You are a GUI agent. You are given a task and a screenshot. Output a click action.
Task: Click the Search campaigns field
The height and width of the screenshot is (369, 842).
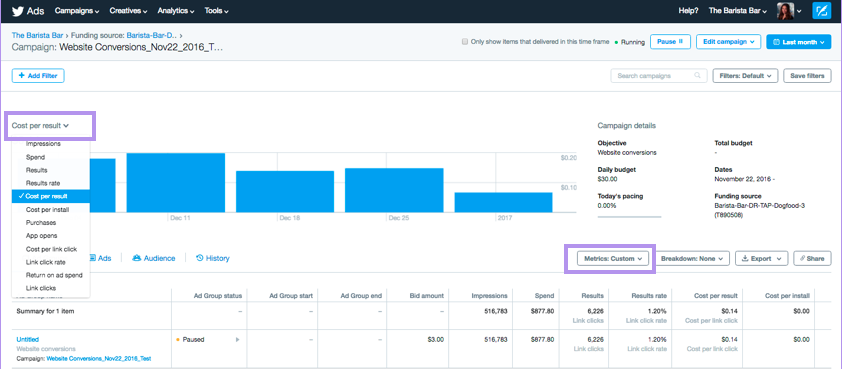(658, 76)
